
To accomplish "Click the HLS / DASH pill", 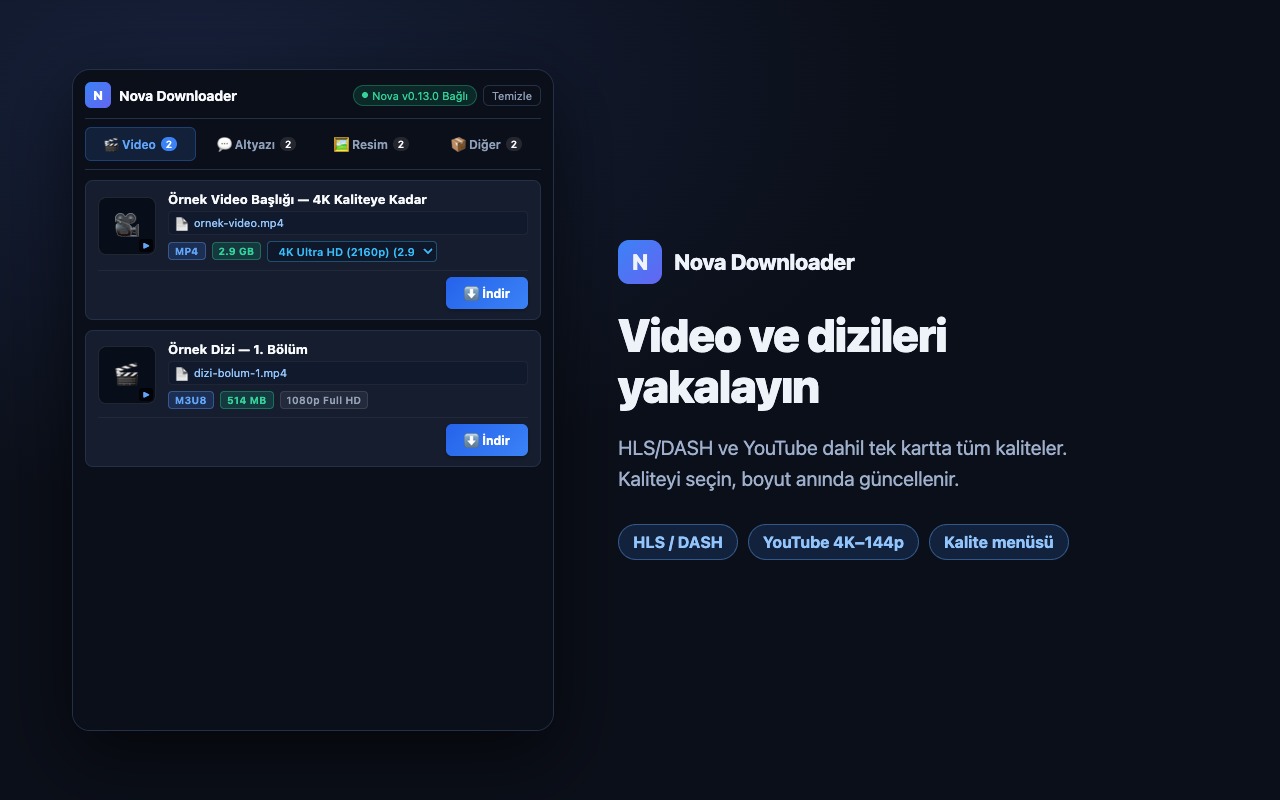I will point(678,542).
